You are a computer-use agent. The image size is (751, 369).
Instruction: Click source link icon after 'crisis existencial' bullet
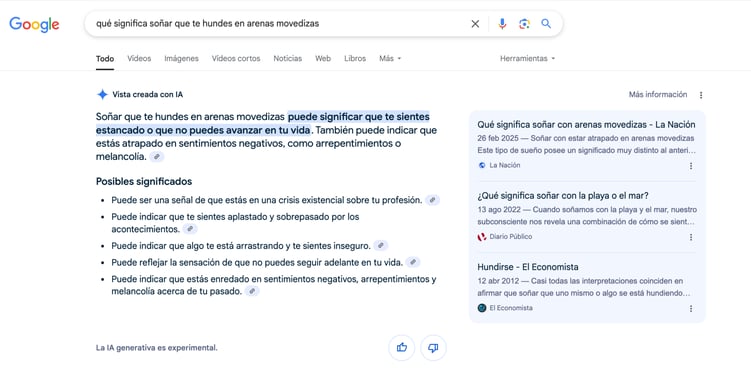point(432,200)
